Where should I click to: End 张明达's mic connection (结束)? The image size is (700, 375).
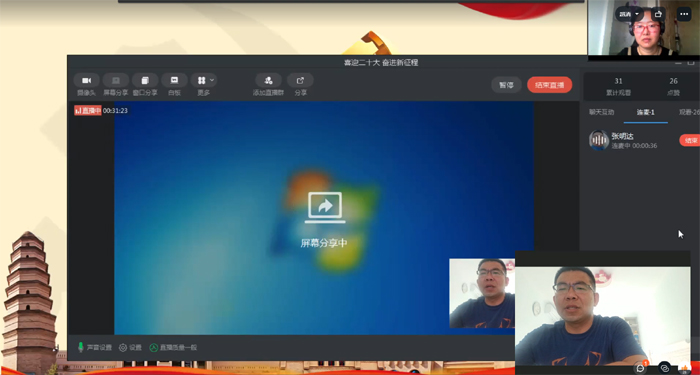point(690,140)
